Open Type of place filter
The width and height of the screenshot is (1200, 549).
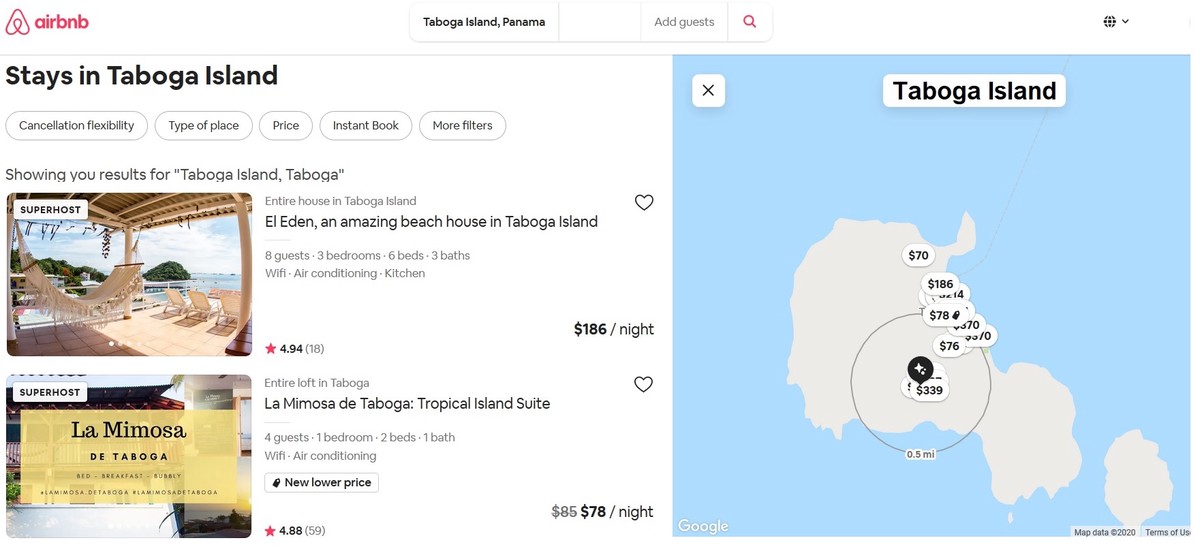tap(204, 126)
